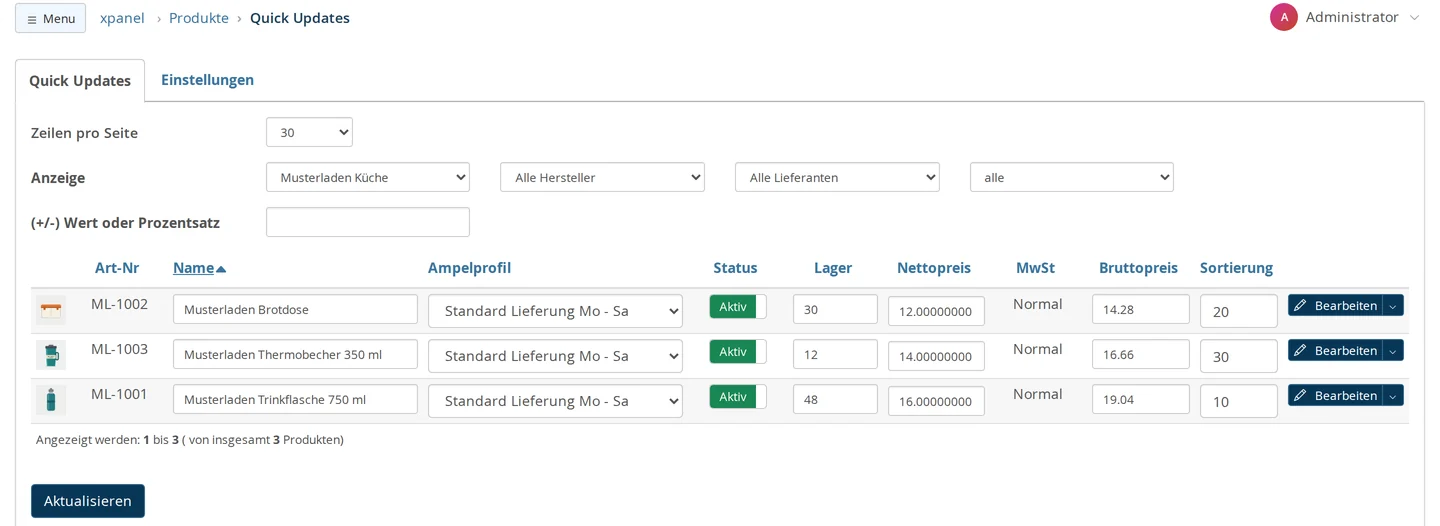1440x526 pixels.
Task: Edit Sortierung field showing 30
Action: tap(1239, 356)
